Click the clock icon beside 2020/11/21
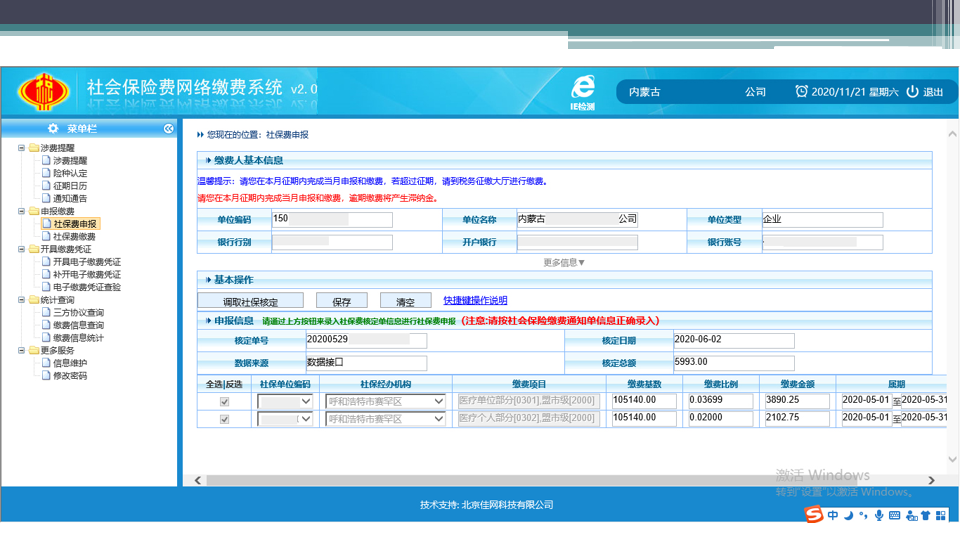The height and width of the screenshot is (540, 960). click(801, 91)
